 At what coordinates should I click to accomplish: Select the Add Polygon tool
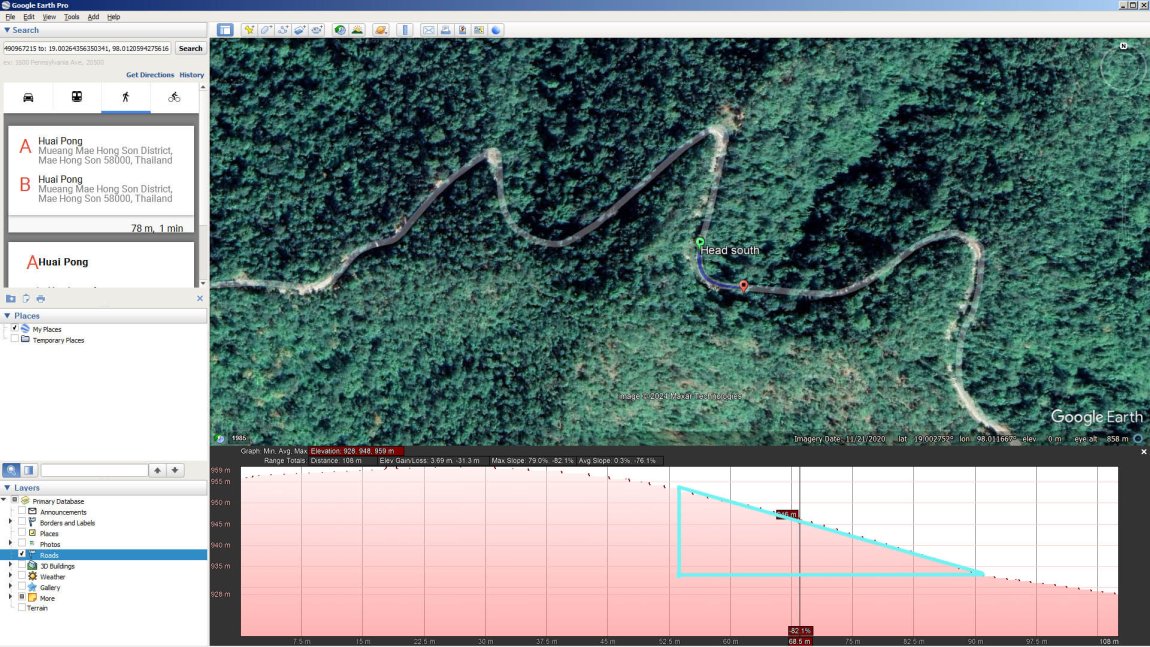point(267,30)
